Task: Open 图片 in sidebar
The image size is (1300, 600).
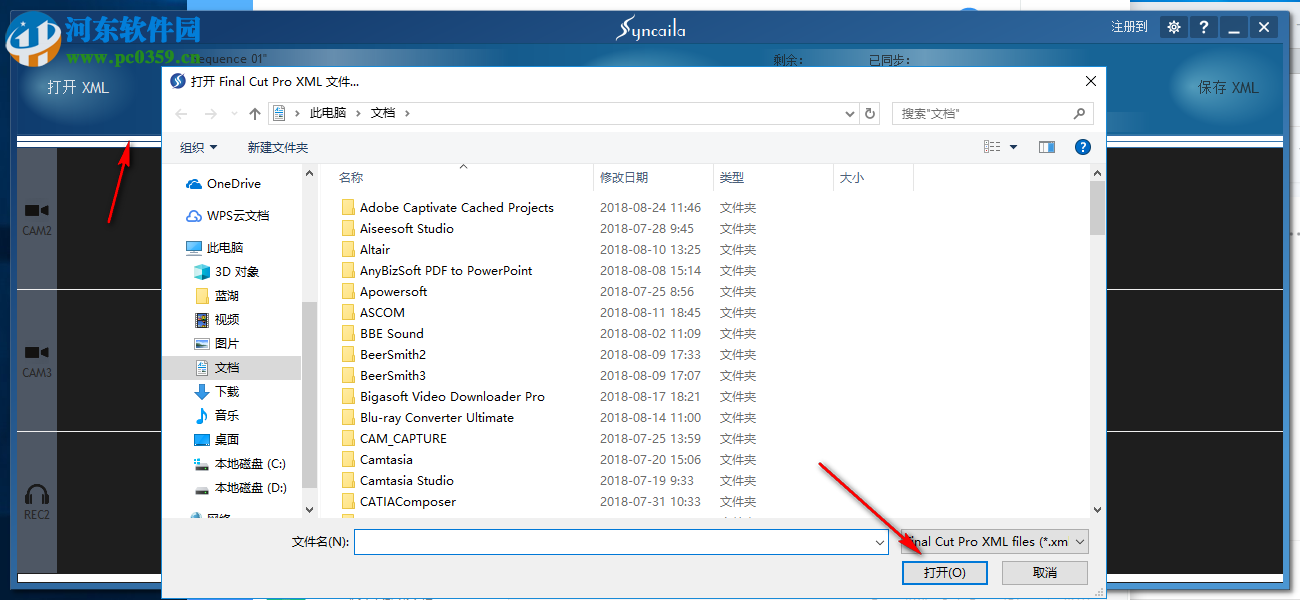Action: tap(216, 344)
